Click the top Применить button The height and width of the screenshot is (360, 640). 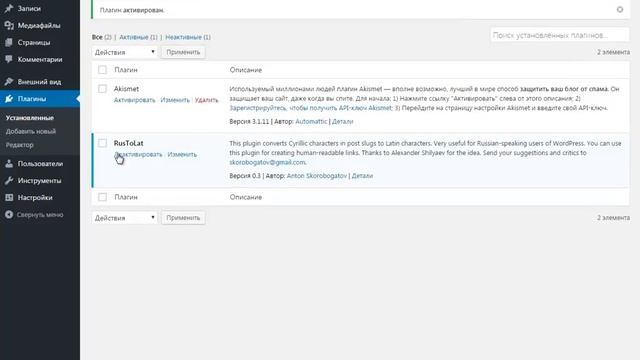[183, 52]
